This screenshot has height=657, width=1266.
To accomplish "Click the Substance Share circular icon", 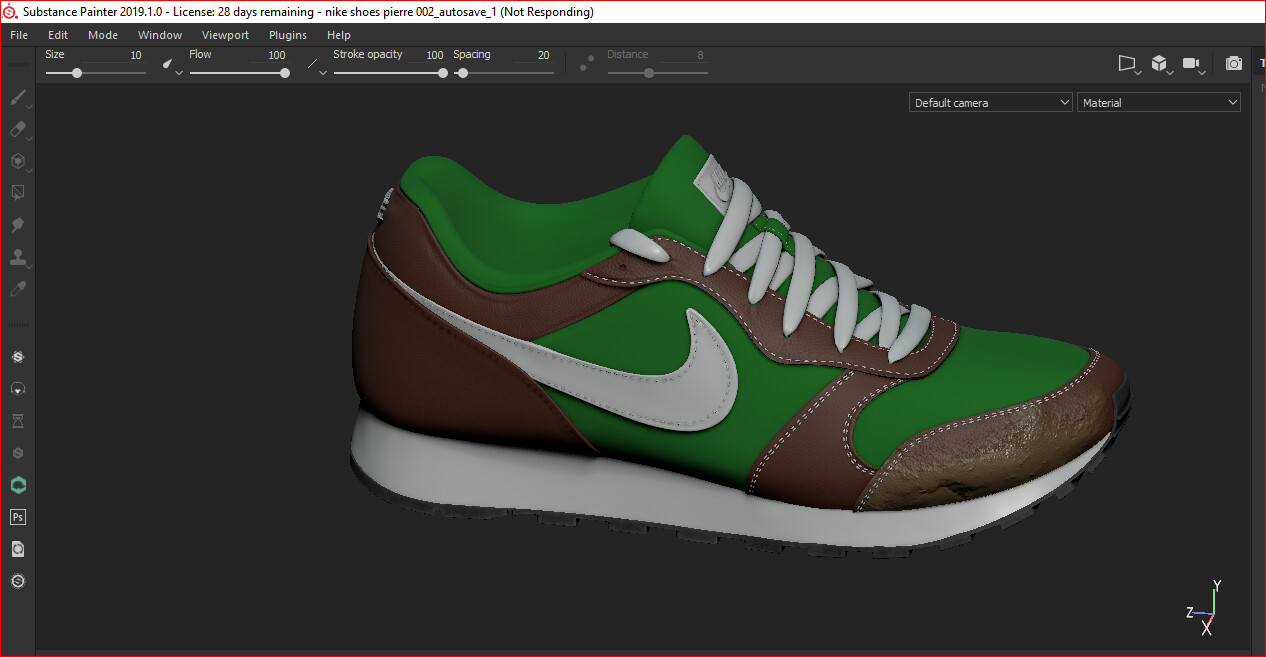I will tap(18, 581).
